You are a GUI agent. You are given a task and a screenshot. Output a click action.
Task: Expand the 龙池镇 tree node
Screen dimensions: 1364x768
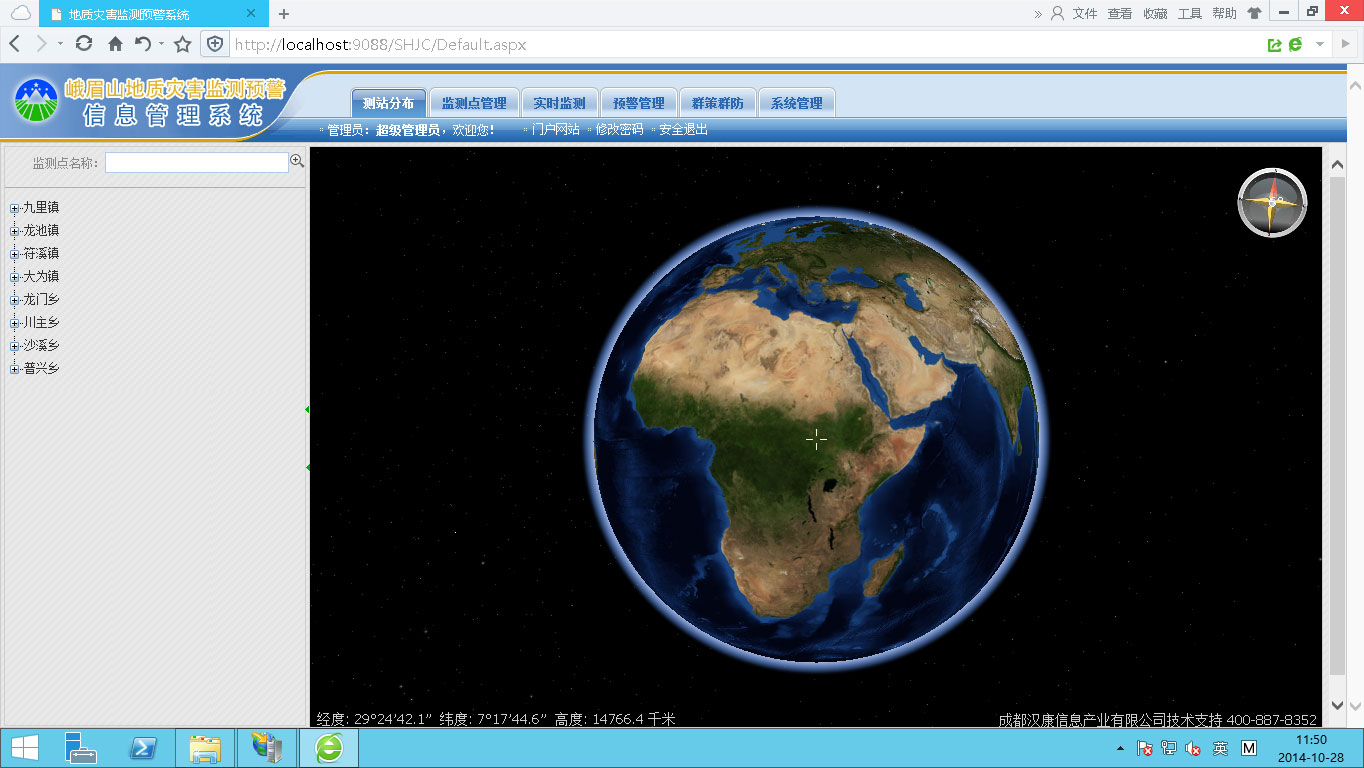(x=15, y=231)
